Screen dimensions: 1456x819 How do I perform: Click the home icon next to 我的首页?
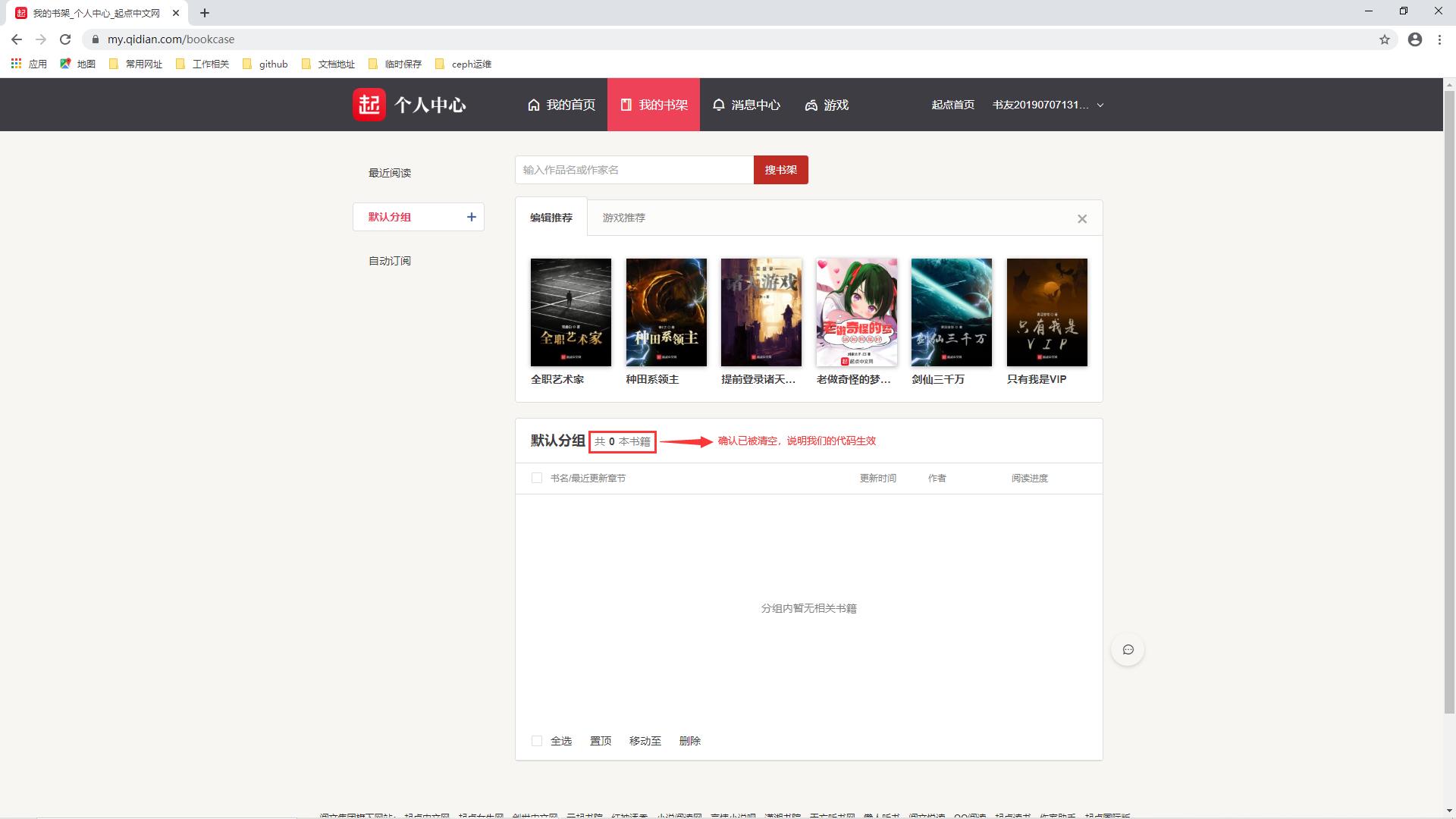tap(533, 105)
